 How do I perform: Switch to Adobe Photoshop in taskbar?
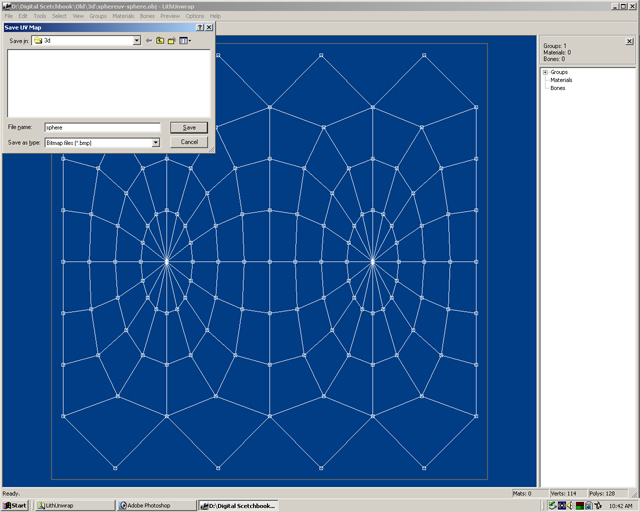pos(157,505)
